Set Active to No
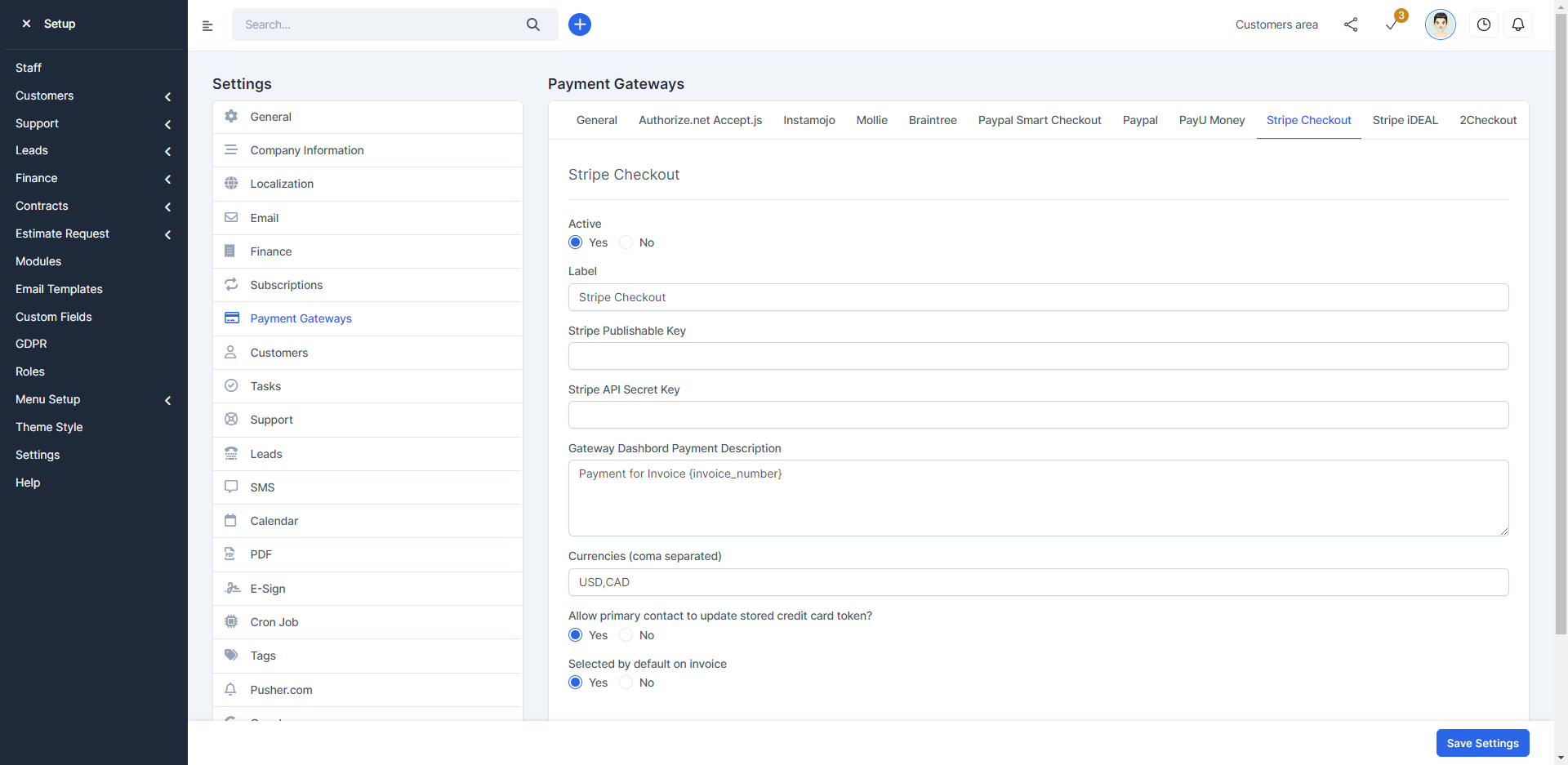Image resolution: width=1568 pixels, height=765 pixels. pos(626,242)
